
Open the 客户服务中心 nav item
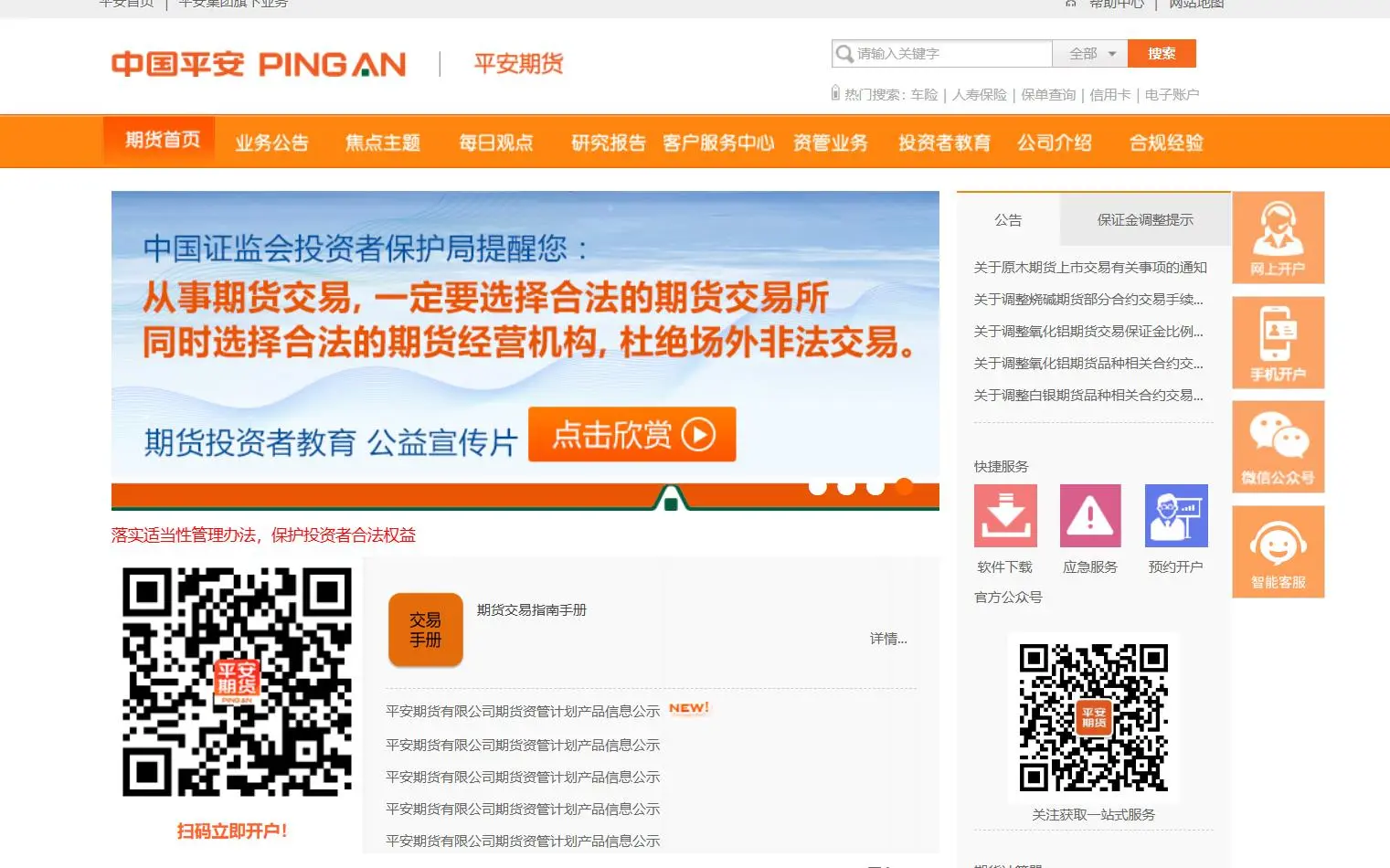[718, 143]
